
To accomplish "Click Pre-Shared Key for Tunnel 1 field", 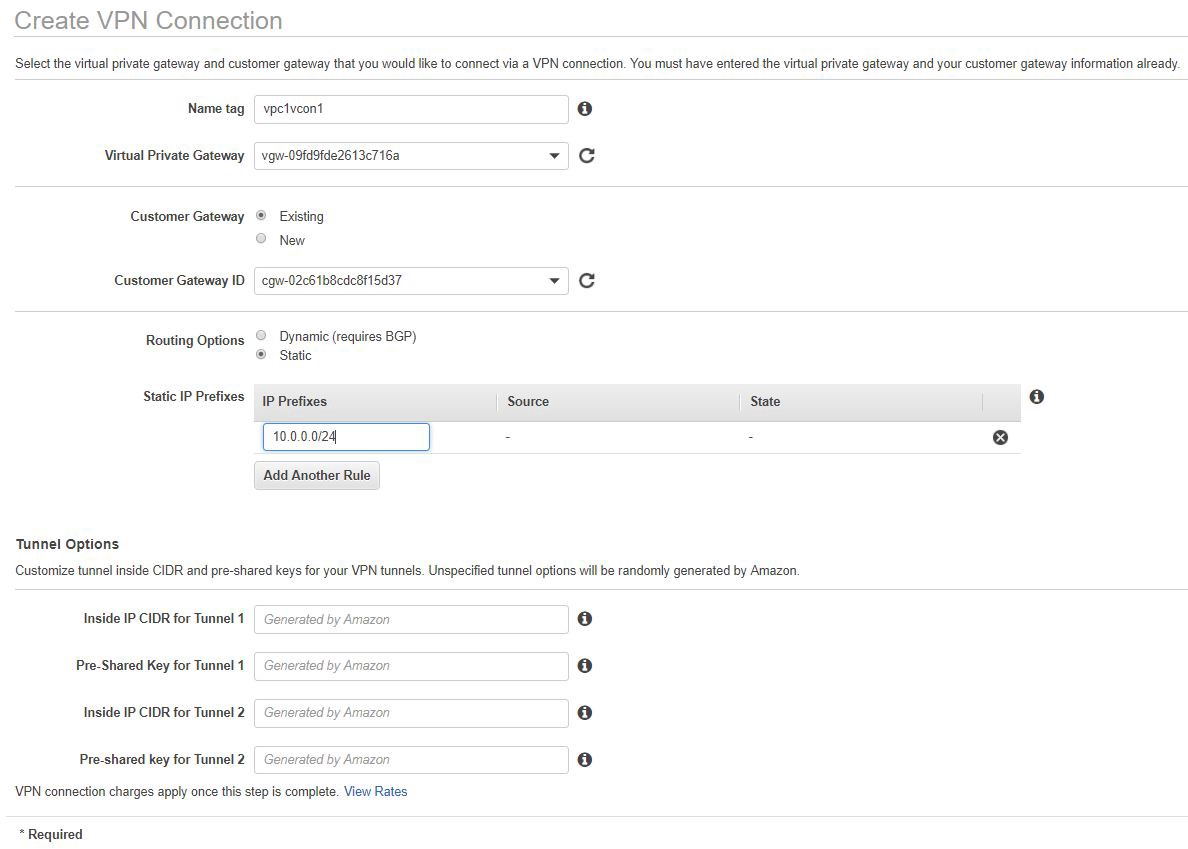I will tap(410, 665).
